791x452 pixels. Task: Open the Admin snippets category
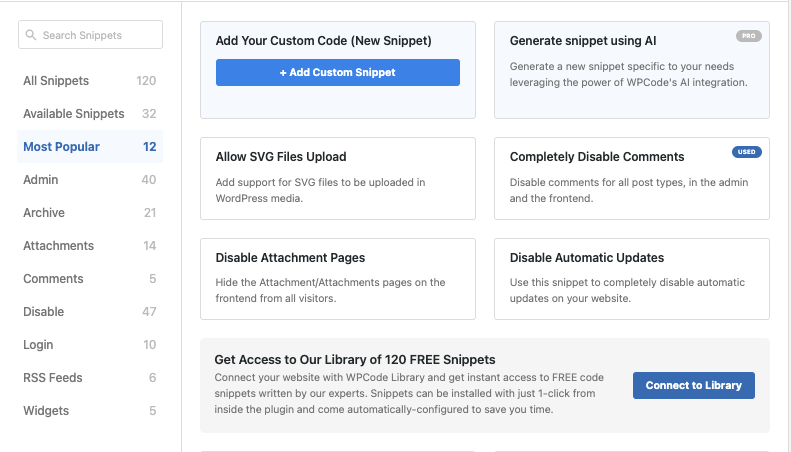click(90, 180)
